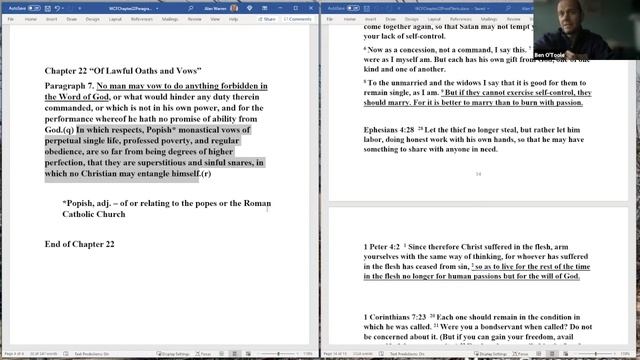
Task: Switch to Focus mode in right window
Action: 520,354
